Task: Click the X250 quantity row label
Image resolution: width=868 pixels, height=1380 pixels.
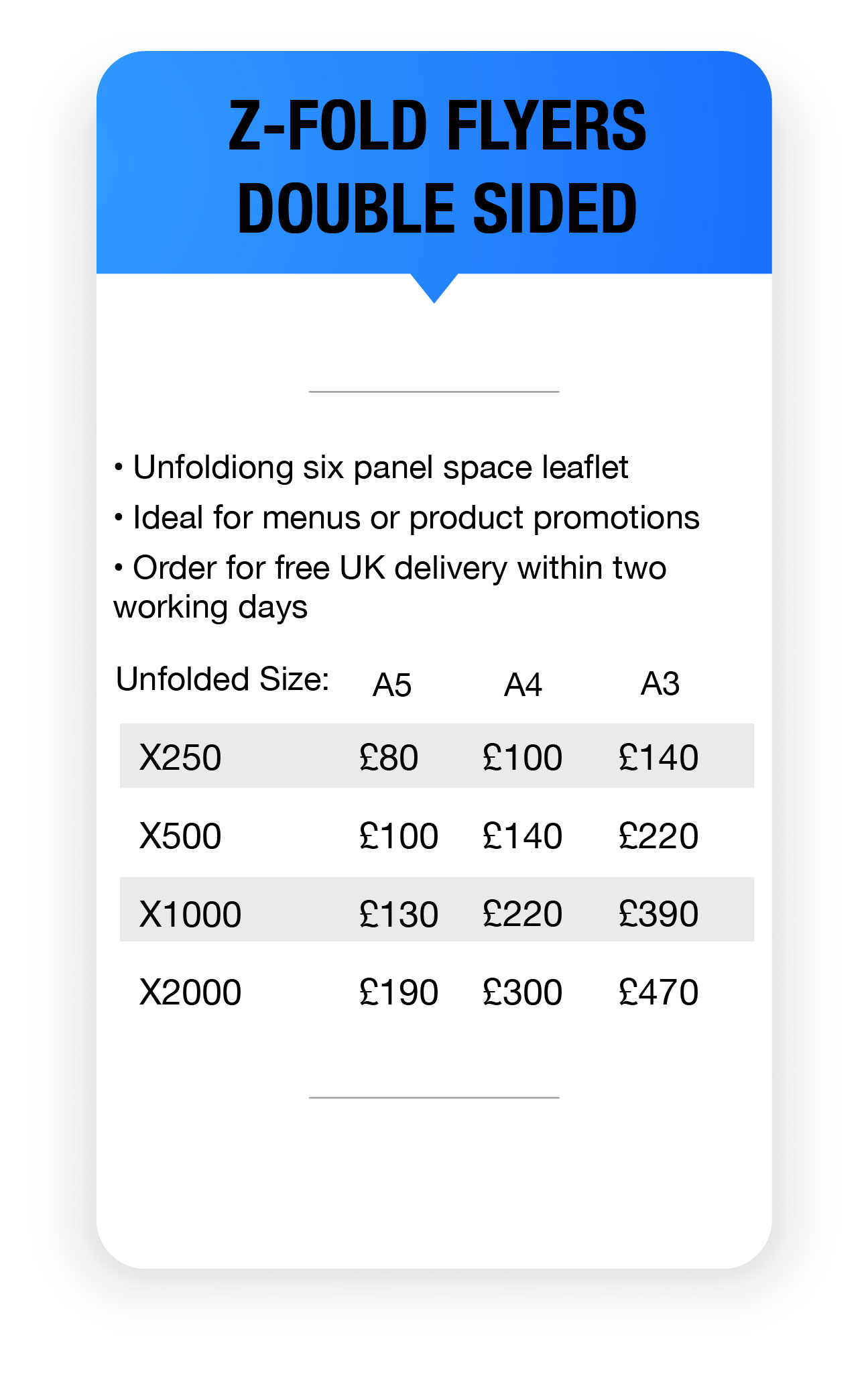Action: (x=180, y=758)
